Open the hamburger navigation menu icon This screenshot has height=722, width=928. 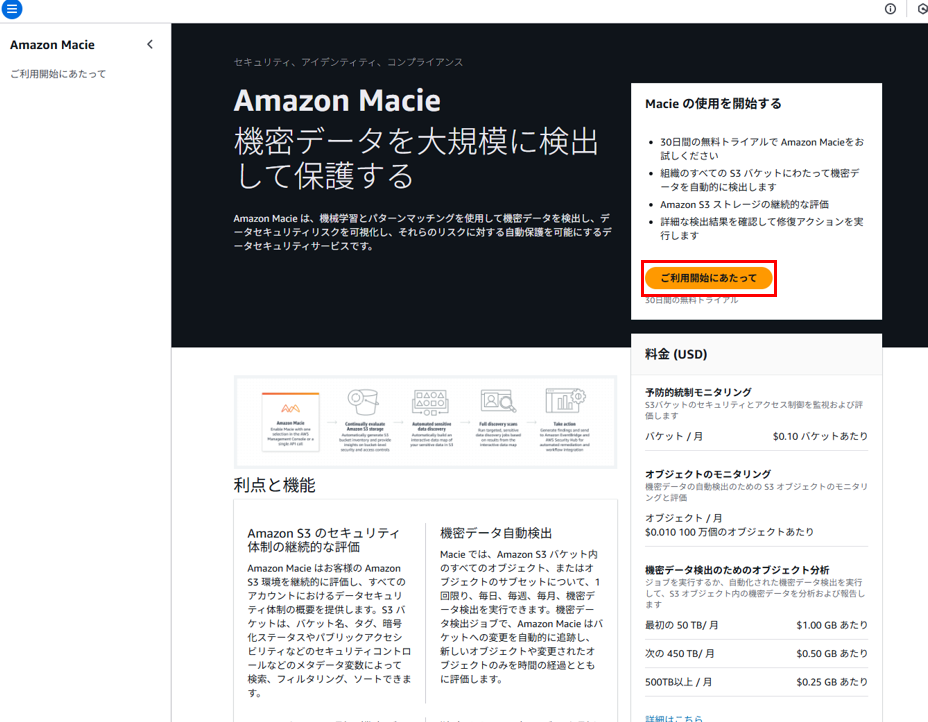click(12, 9)
